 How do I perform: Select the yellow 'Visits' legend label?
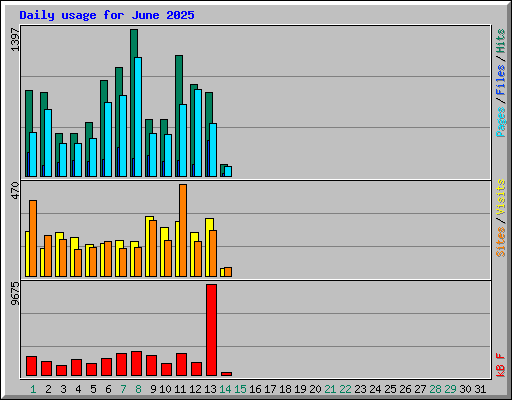500,197
